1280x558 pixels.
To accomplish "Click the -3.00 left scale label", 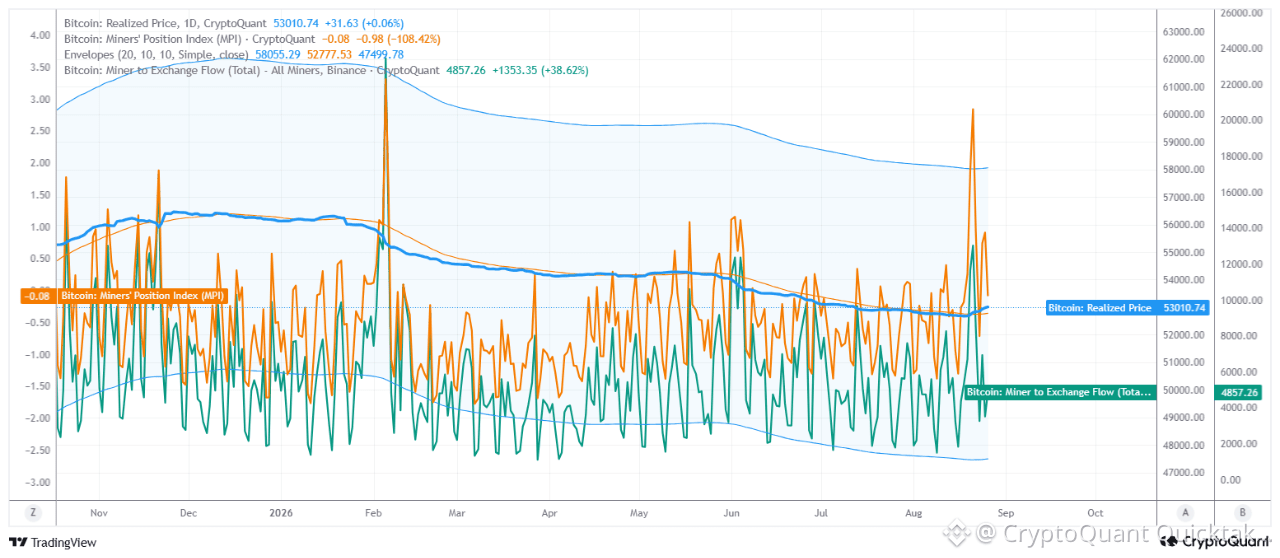I will [x=37, y=483].
